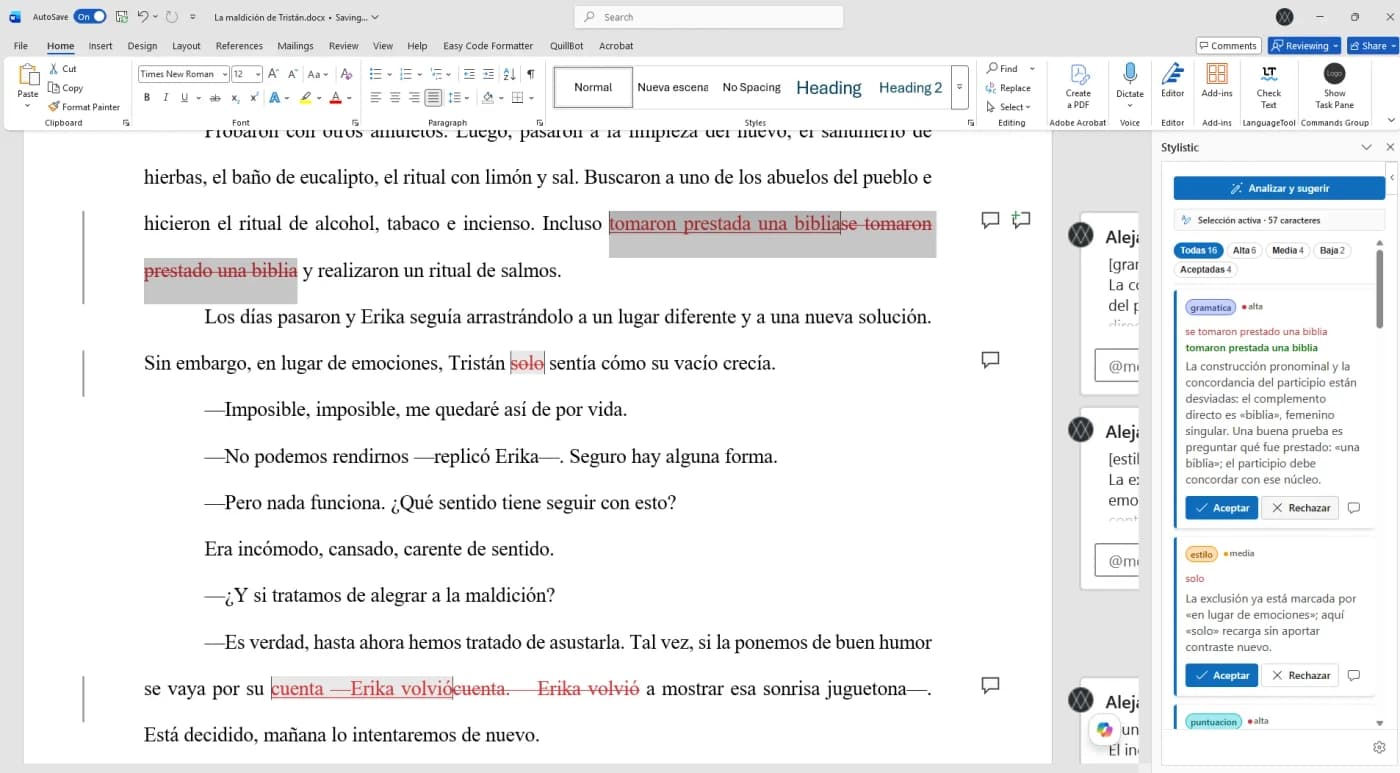Click Rechazar on the 'solo' suggestion
1400x773 pixels.
pyautogui.click(x=1300, y=675)
